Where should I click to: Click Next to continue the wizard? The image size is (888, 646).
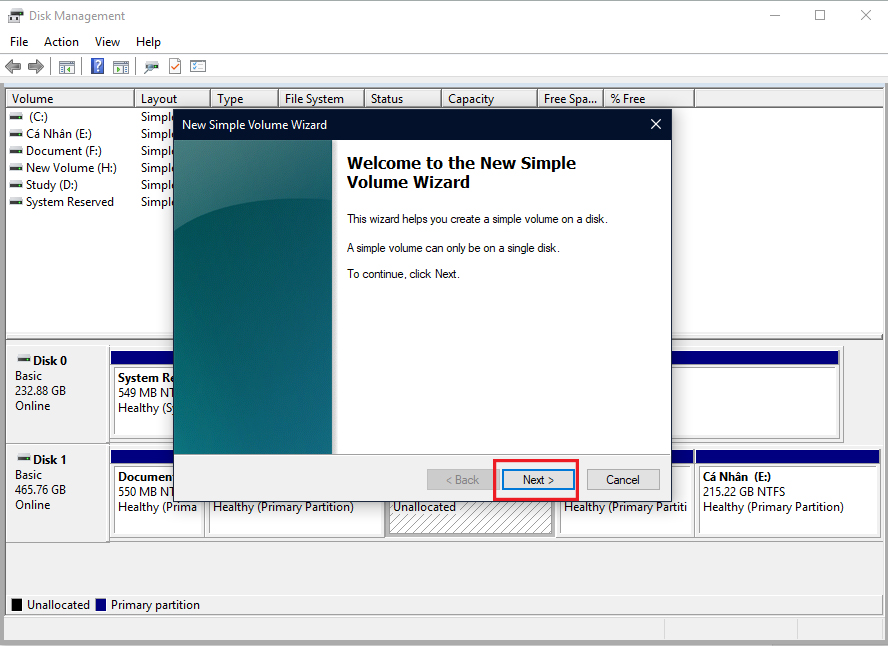[x=538, y=480]
